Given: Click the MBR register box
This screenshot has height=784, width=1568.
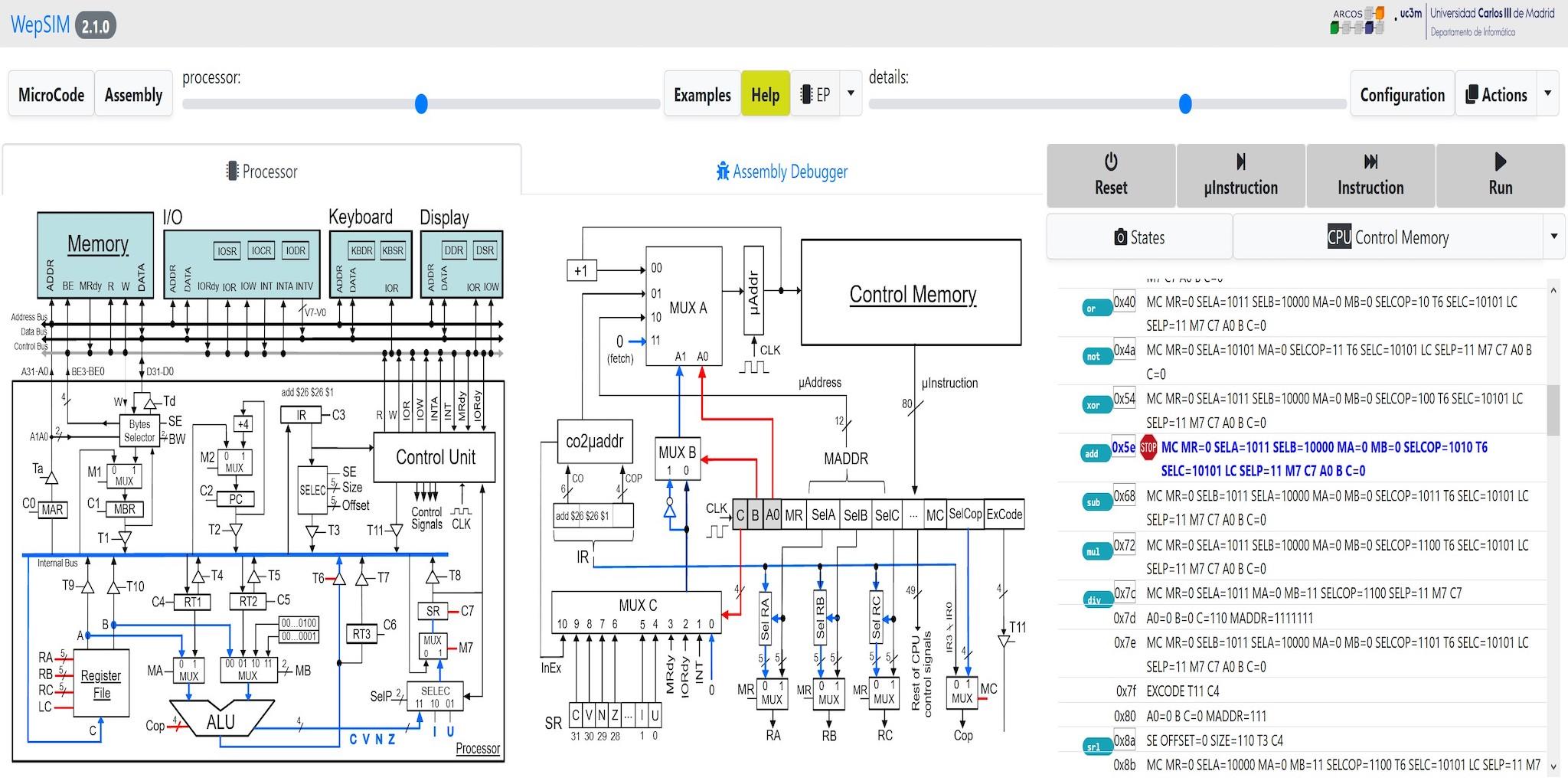Looking at the screenshot, I should click(x=124, y=508).
